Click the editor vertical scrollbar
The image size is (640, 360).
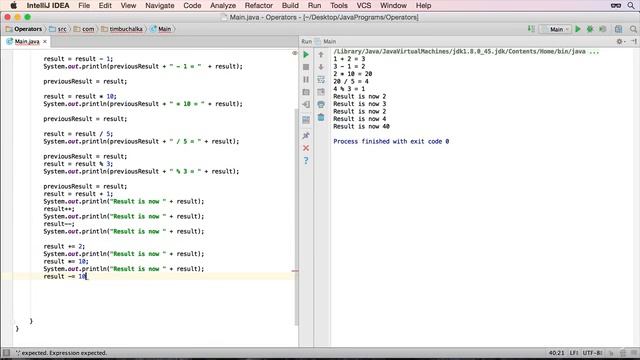296,217
